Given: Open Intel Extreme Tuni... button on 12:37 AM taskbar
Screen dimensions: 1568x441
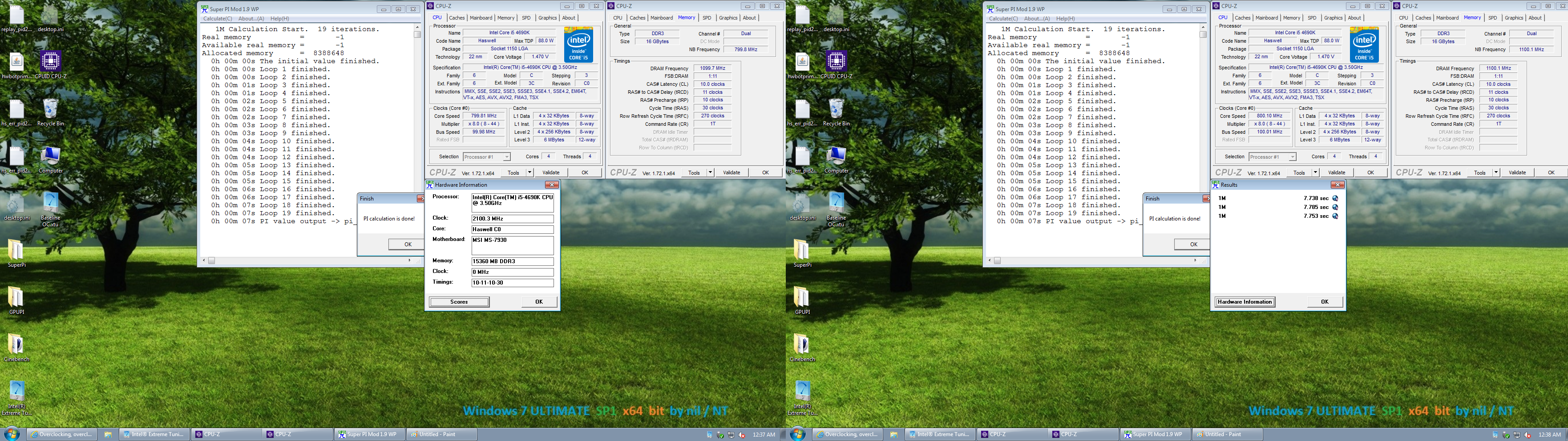Looking at the screenshot, I should pos(154,434).
